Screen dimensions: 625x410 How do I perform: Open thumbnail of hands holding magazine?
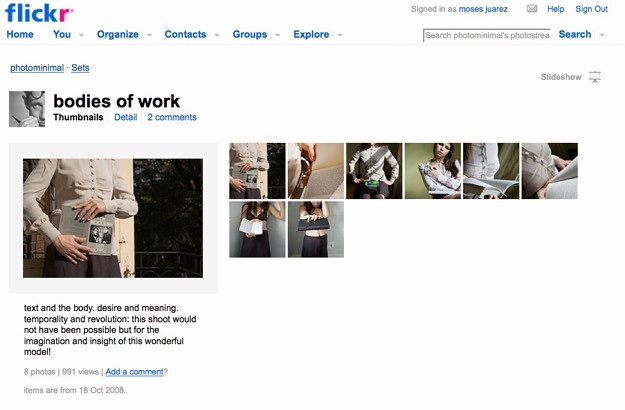tap(257, 171)
